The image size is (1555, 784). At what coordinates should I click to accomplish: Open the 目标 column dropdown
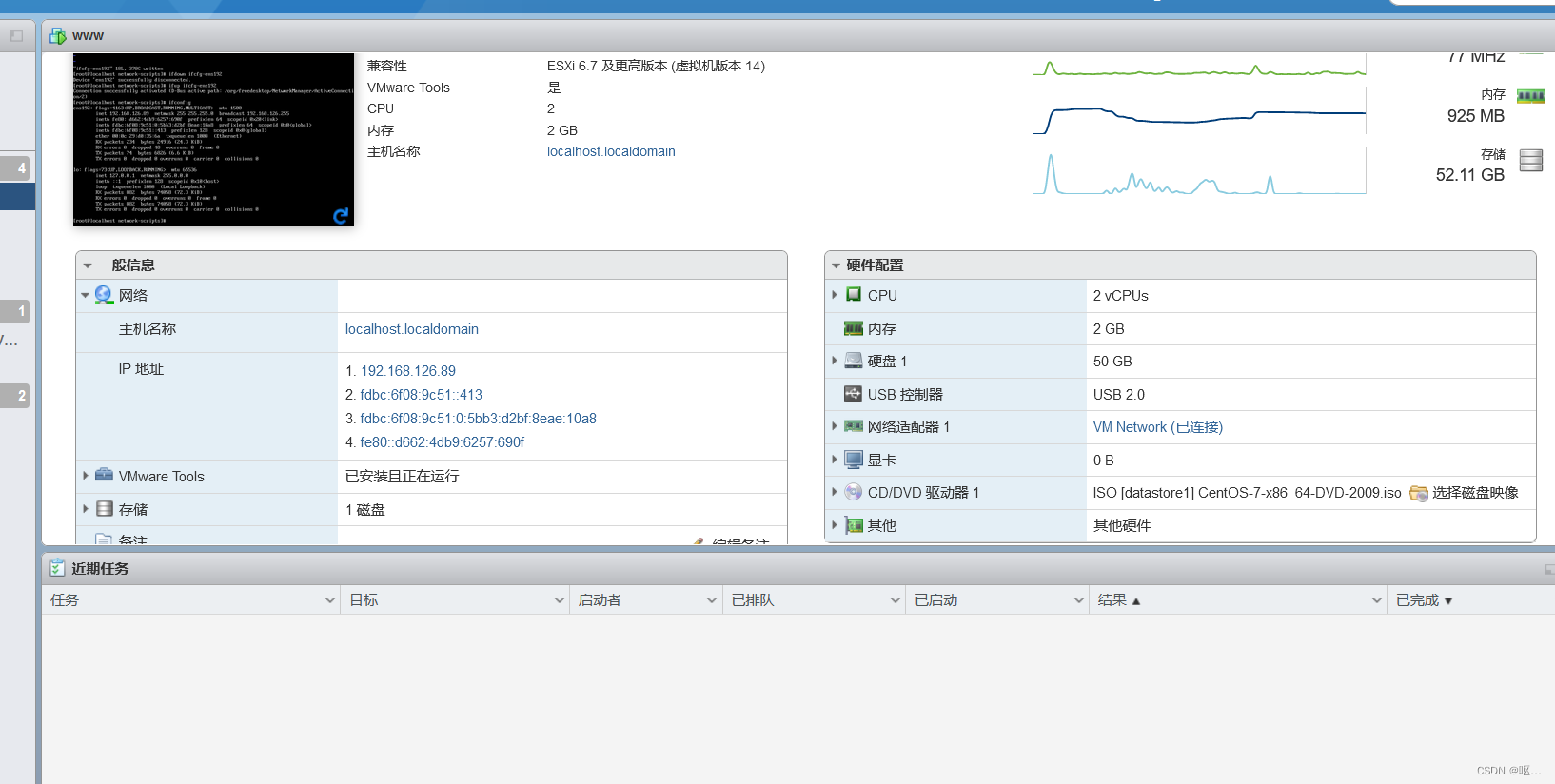(x=560, y=600)
